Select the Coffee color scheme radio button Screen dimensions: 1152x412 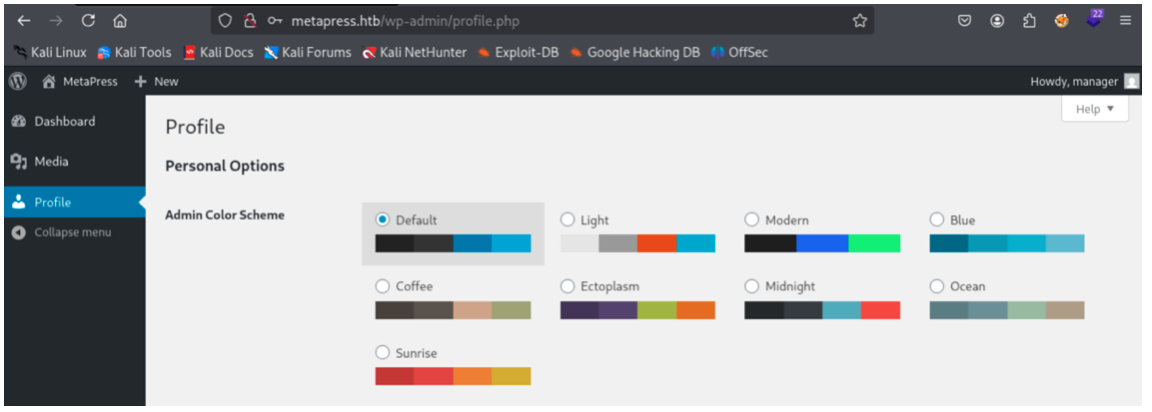(x=382, y=286)
